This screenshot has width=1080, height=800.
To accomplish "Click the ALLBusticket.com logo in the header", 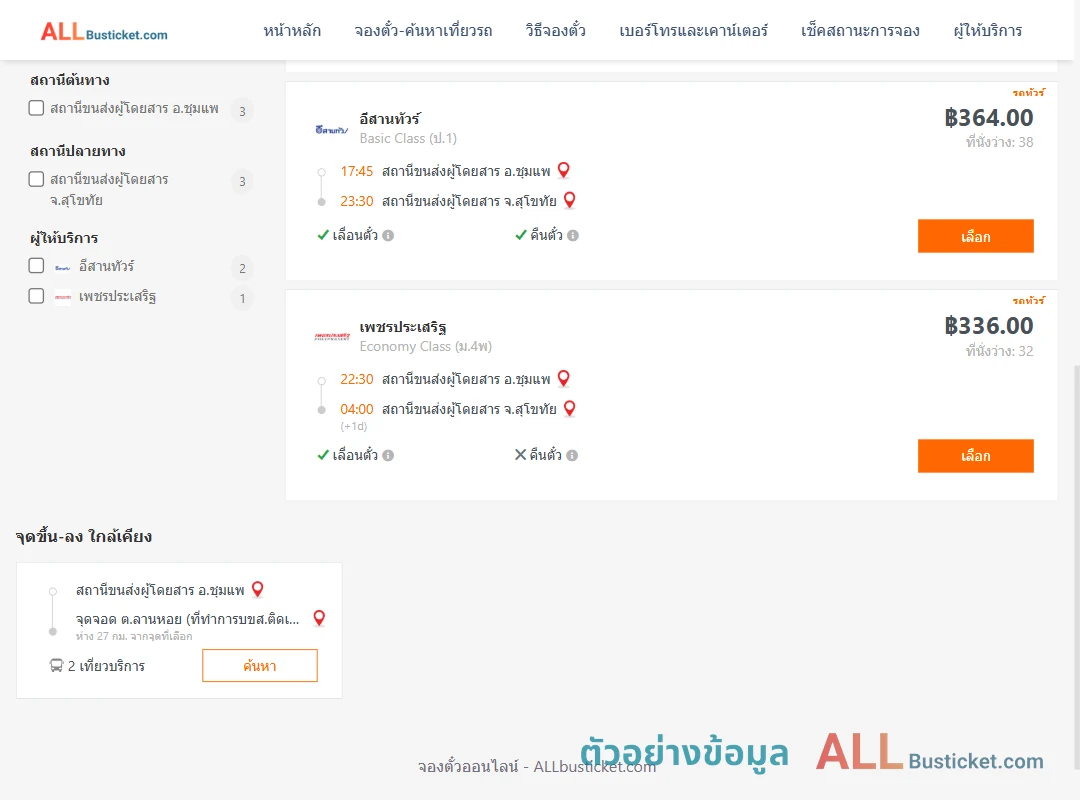I will pos(104,31).
